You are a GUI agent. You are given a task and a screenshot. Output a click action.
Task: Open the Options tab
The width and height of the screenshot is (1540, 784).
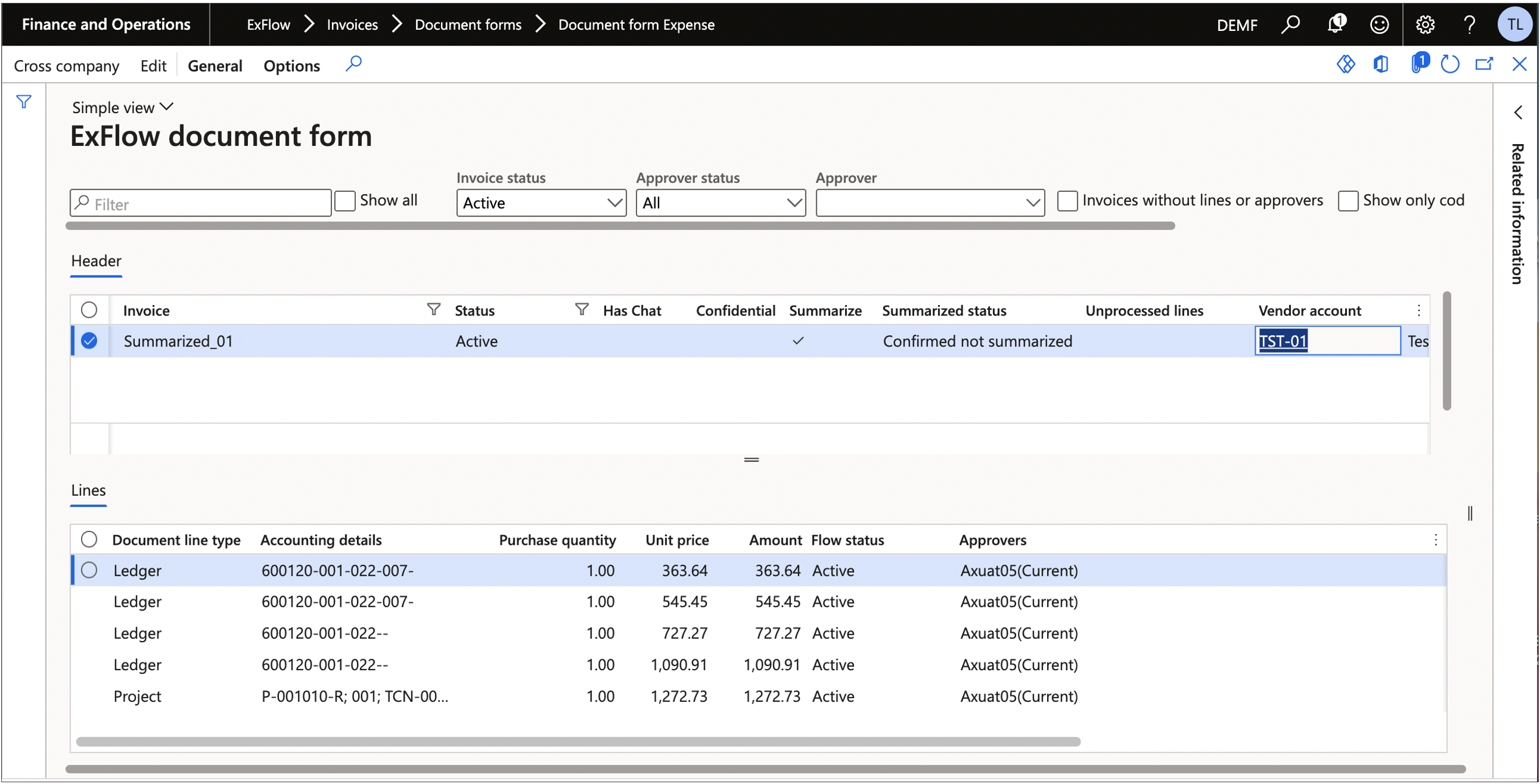point(292,66)
